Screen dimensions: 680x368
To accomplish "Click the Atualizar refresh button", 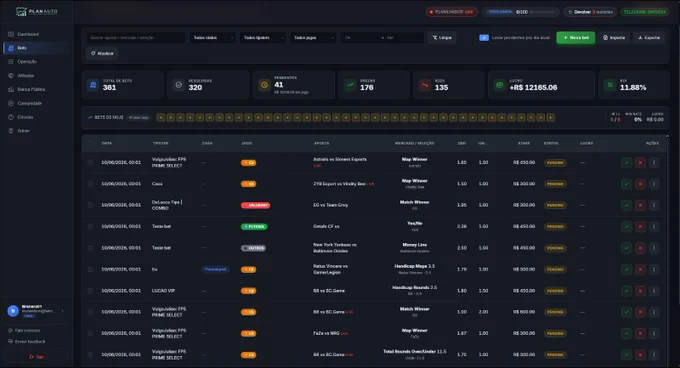I will coord(102,53).
